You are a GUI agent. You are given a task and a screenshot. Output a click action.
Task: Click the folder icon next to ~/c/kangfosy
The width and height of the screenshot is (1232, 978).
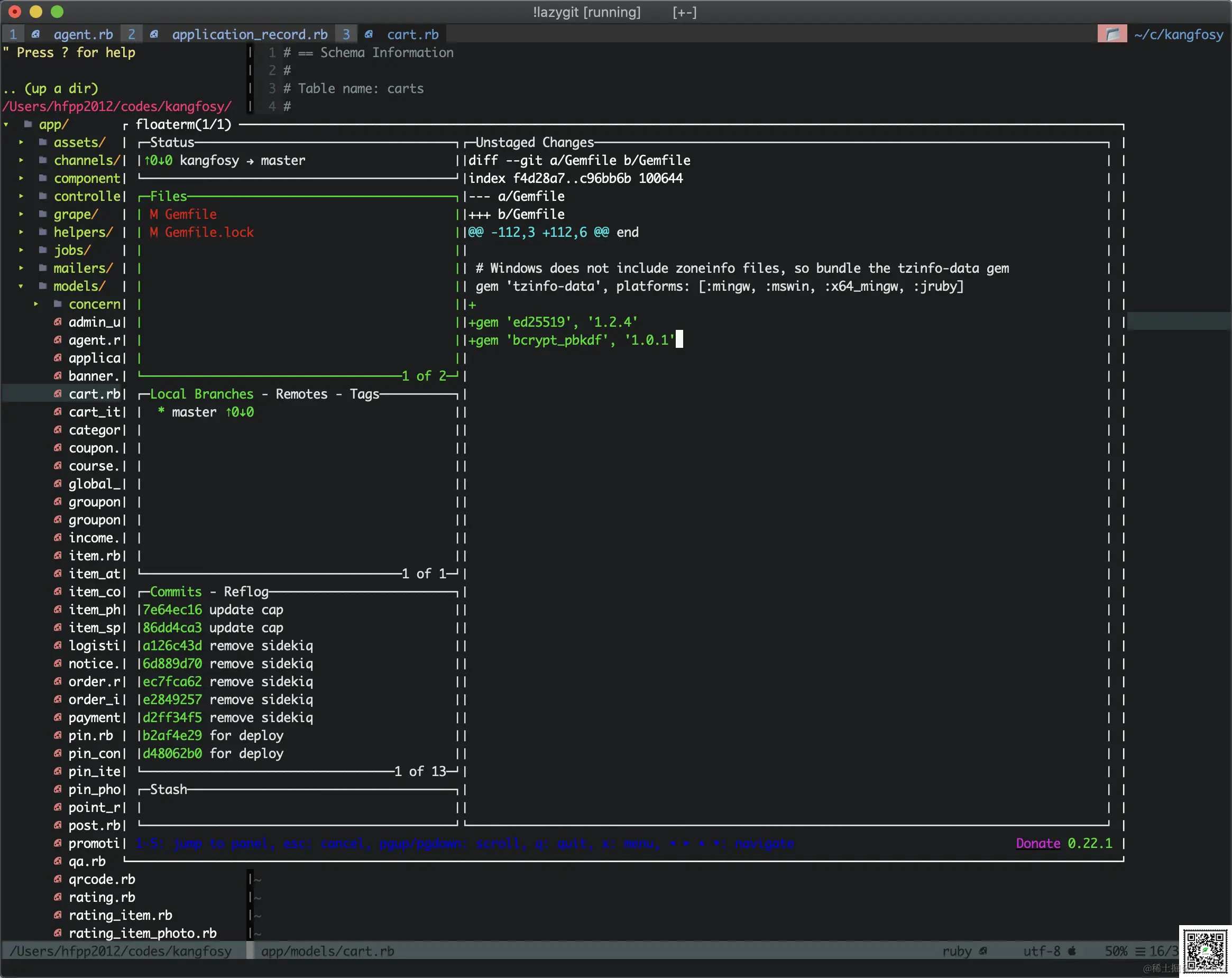[x=1111, y=34]
